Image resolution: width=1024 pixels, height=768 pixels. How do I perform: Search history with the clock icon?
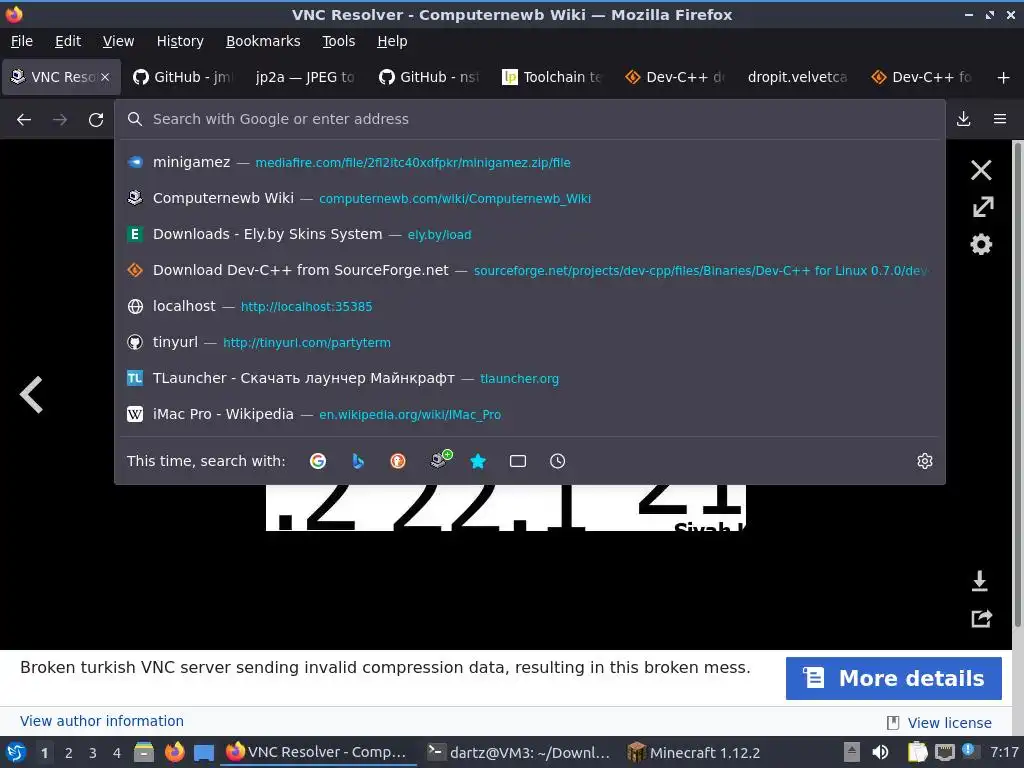(x=558, y=461)
